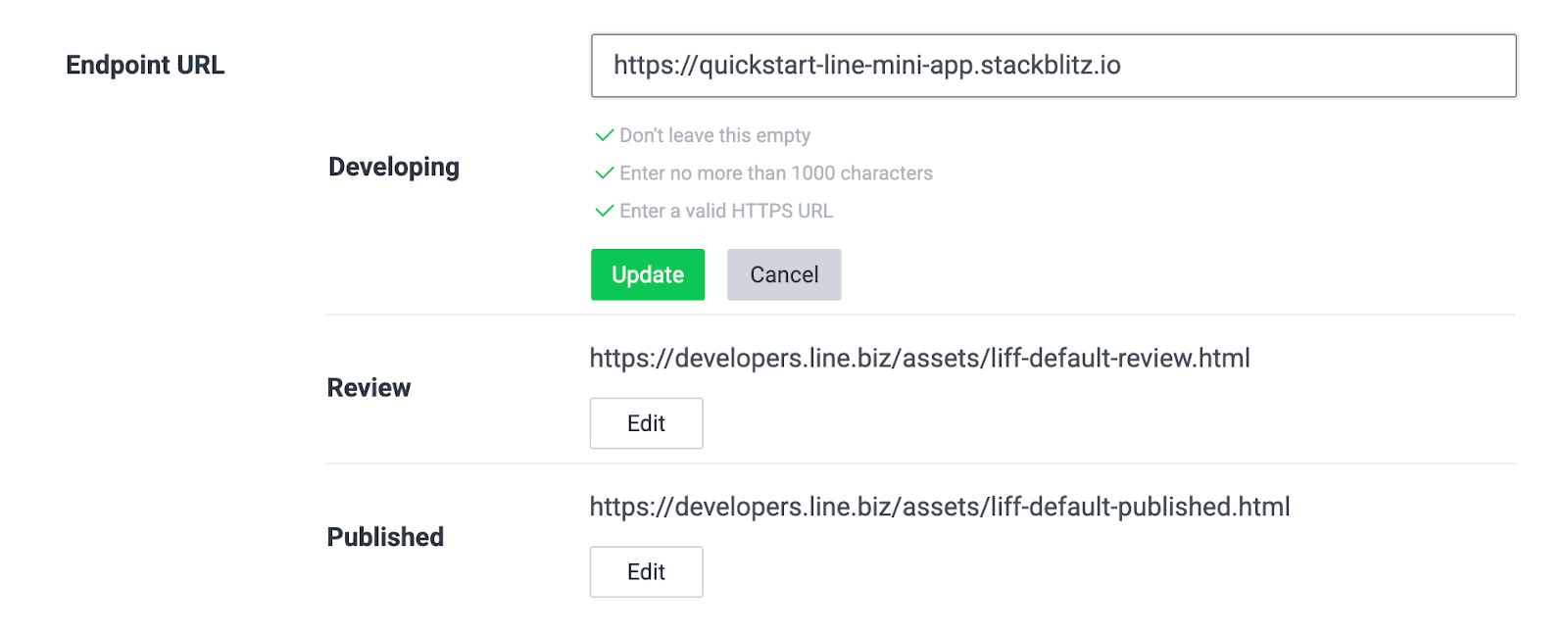Viewport: 1568px width, 634px height.
Task: Click the divider line above the Review row
Action: tap(921, 315)
